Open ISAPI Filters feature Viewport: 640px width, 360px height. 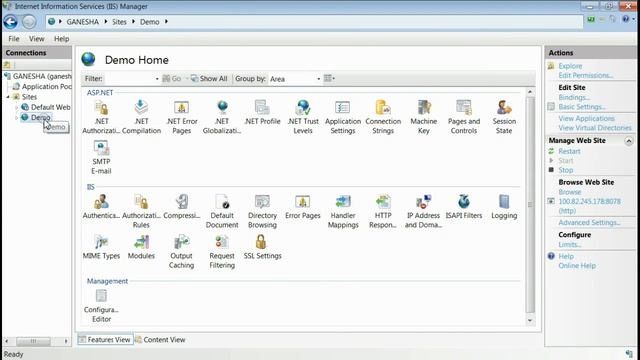point(464,207)
